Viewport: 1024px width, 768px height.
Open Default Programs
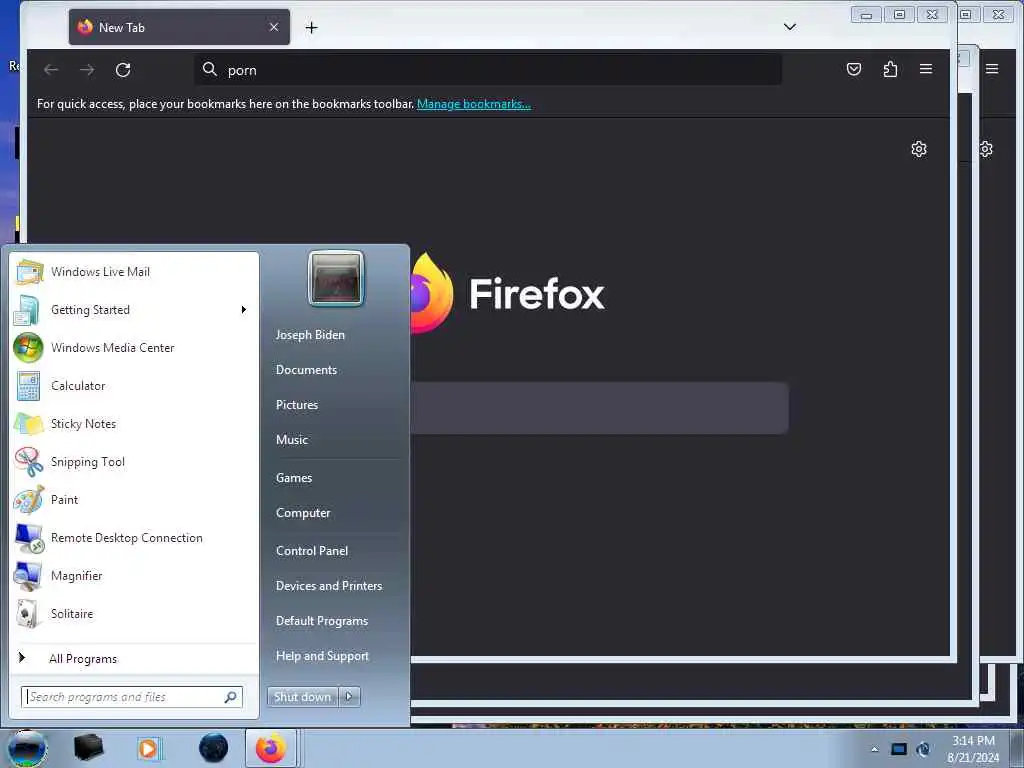322,621
